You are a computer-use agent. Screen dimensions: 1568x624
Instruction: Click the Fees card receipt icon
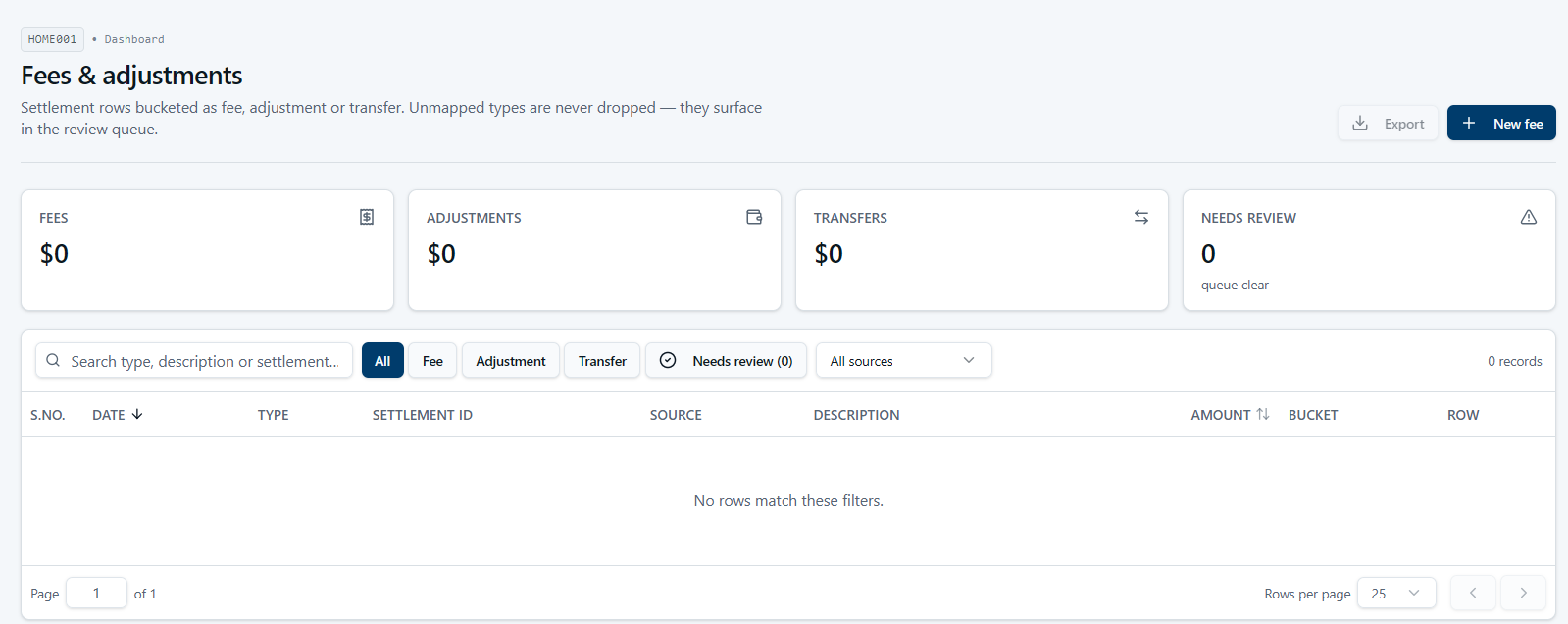[x=367, y=217]
